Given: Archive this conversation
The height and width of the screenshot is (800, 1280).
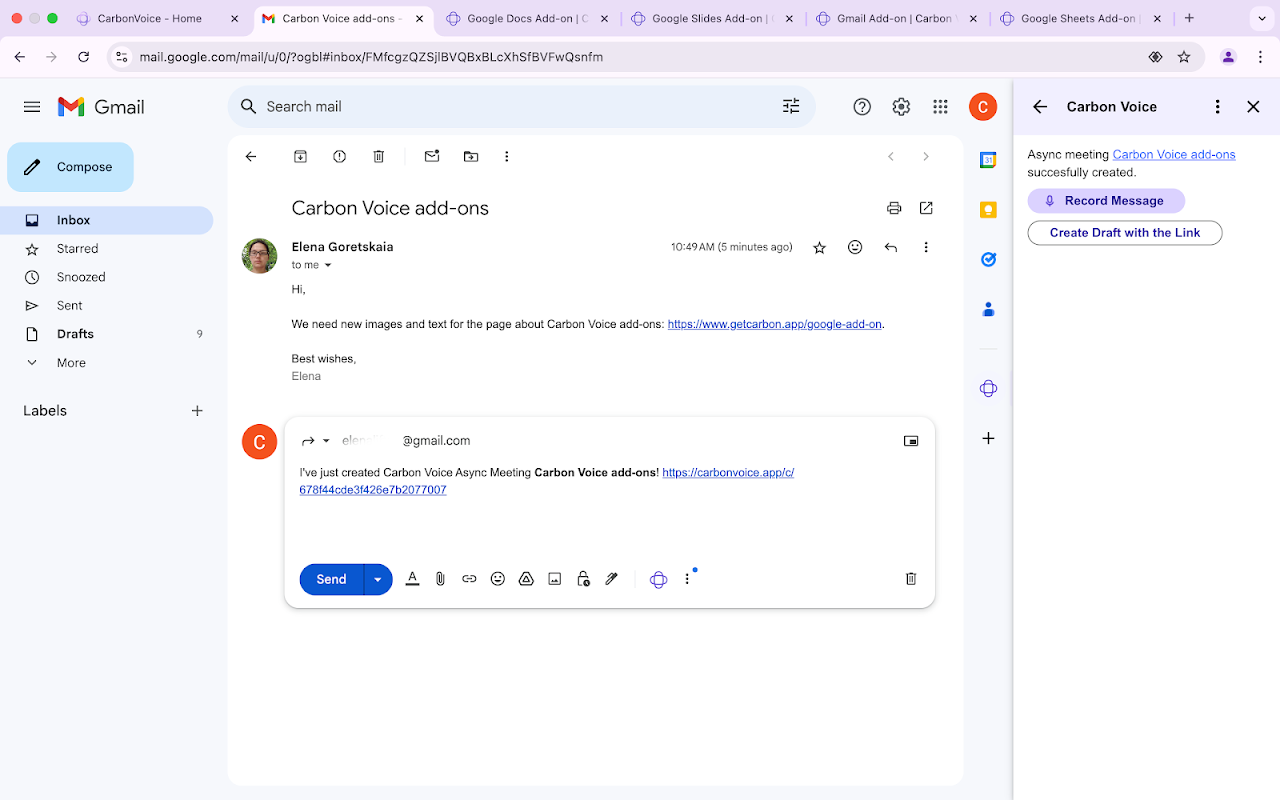Looking at the screenshot, I should [x=300, y=156].
